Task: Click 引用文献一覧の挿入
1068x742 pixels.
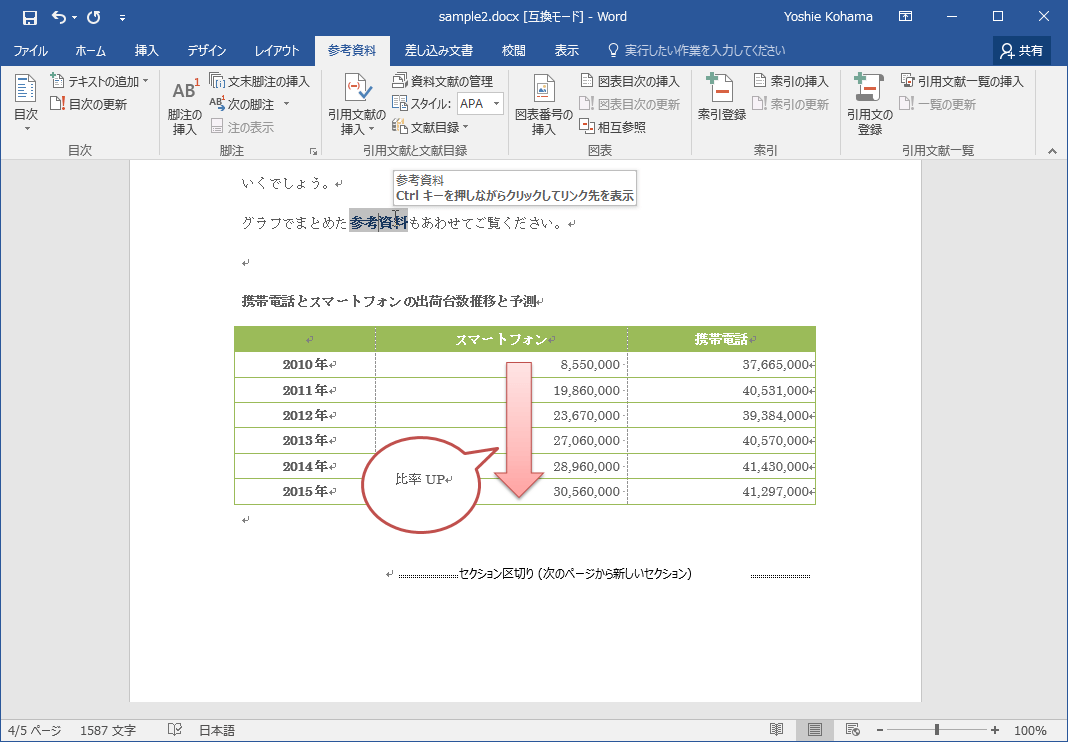Action: 962,81
